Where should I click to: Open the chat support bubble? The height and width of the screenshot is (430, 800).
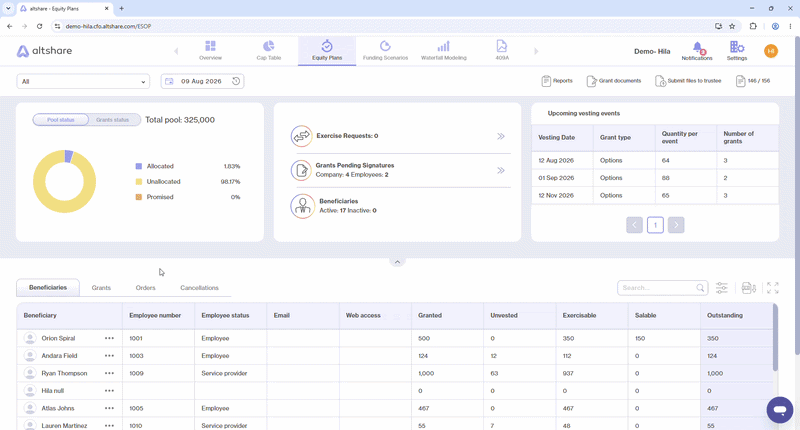coord(780,410)
